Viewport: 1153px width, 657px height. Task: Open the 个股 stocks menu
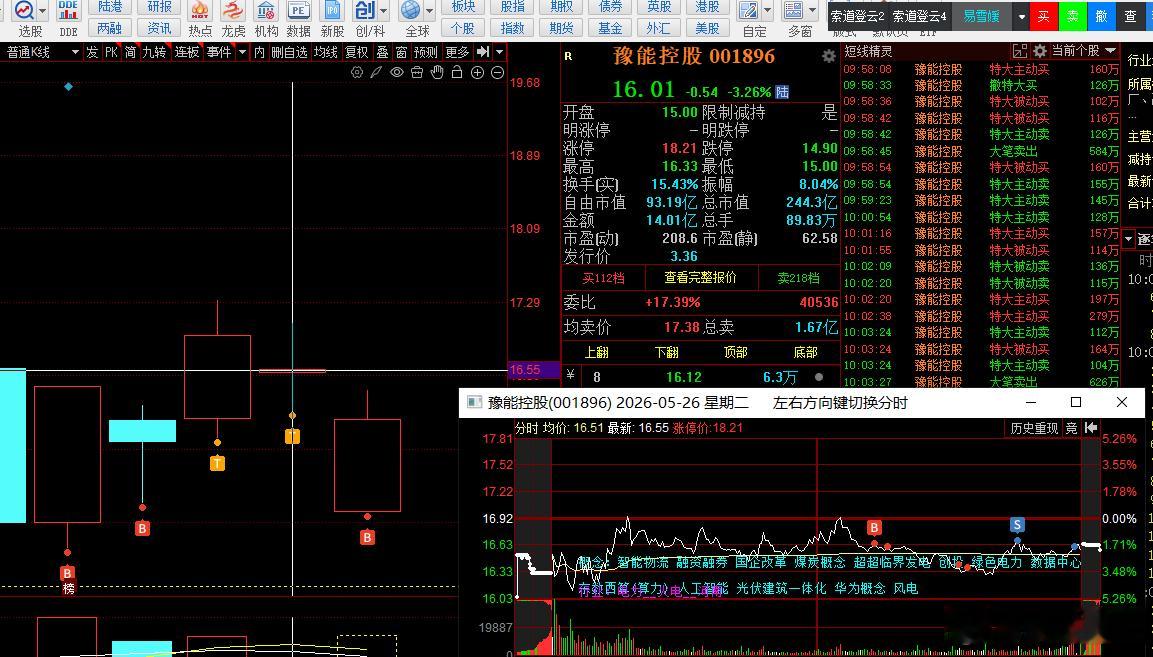463,28
